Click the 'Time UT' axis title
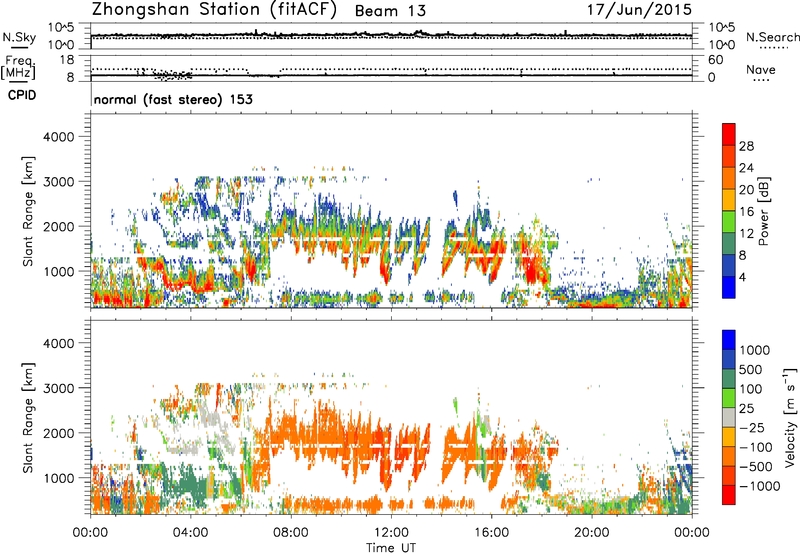800x554 pixels. [x=391, y=548]
